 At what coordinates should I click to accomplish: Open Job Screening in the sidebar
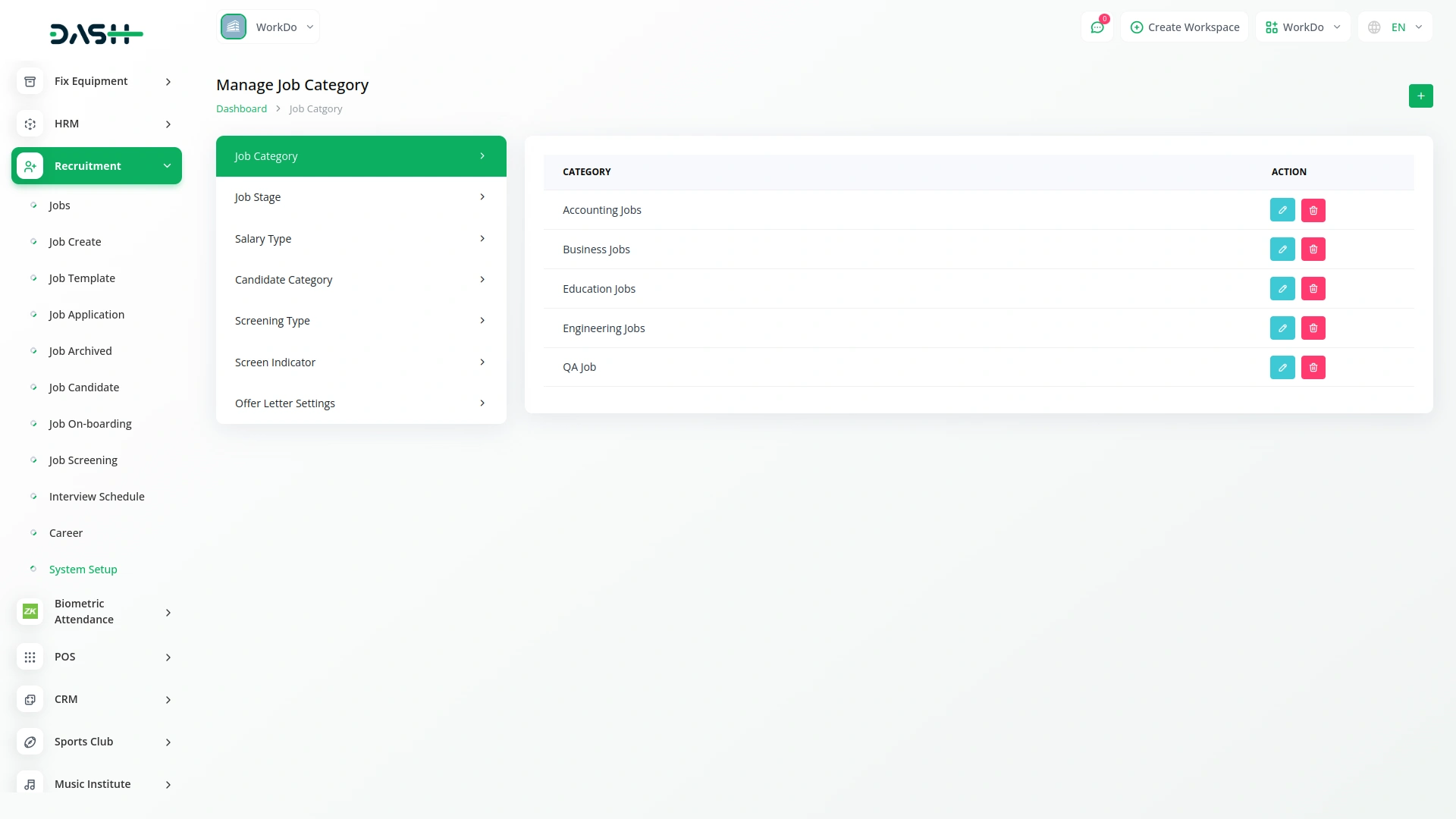point(83,460)
